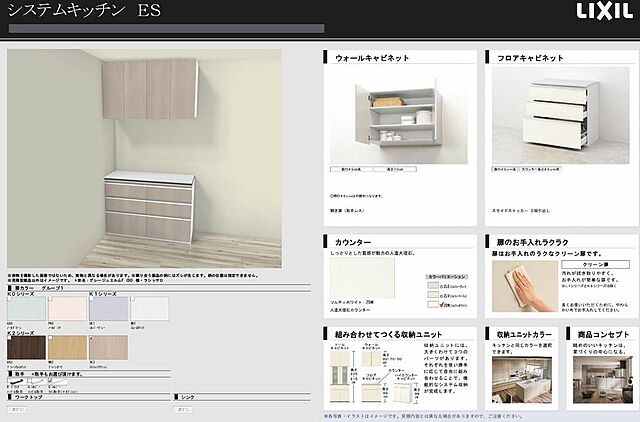This screenshot has width=640, height=422.
Task: Select the second counter color variation swatch
Action: click(x=433, y=295)
